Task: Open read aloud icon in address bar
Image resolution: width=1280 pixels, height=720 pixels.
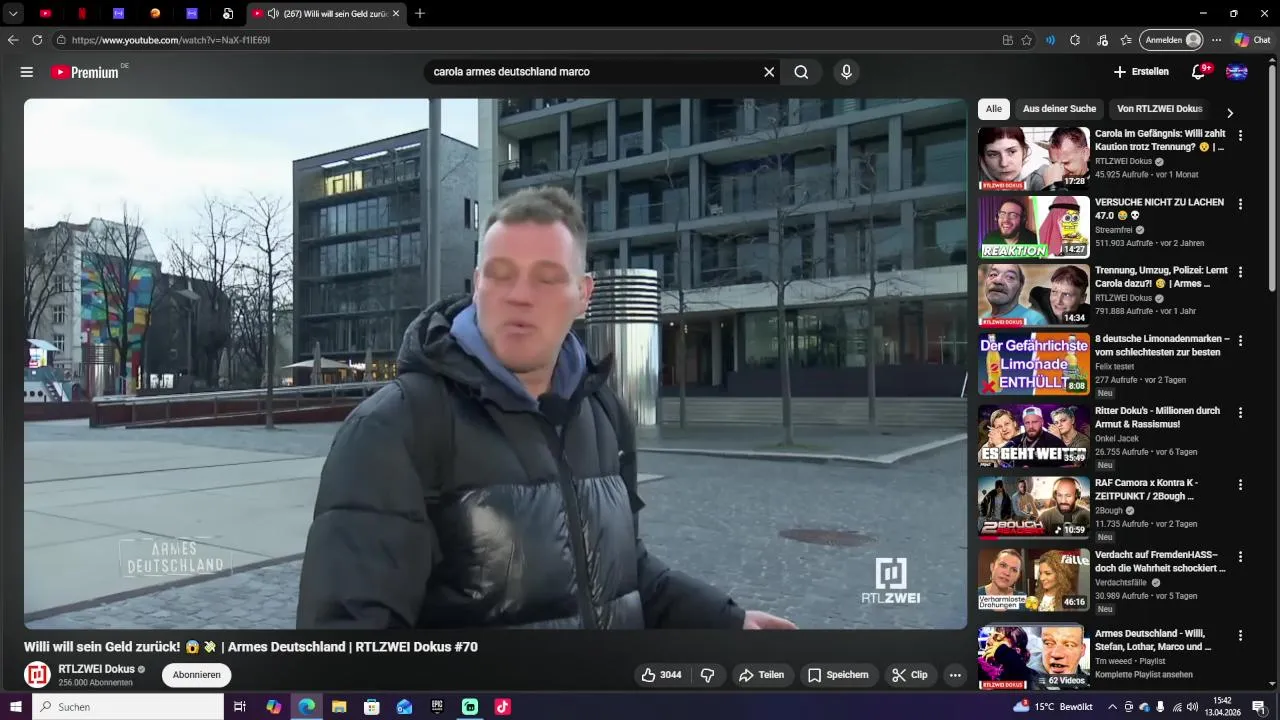Action: click(1050, 40)
